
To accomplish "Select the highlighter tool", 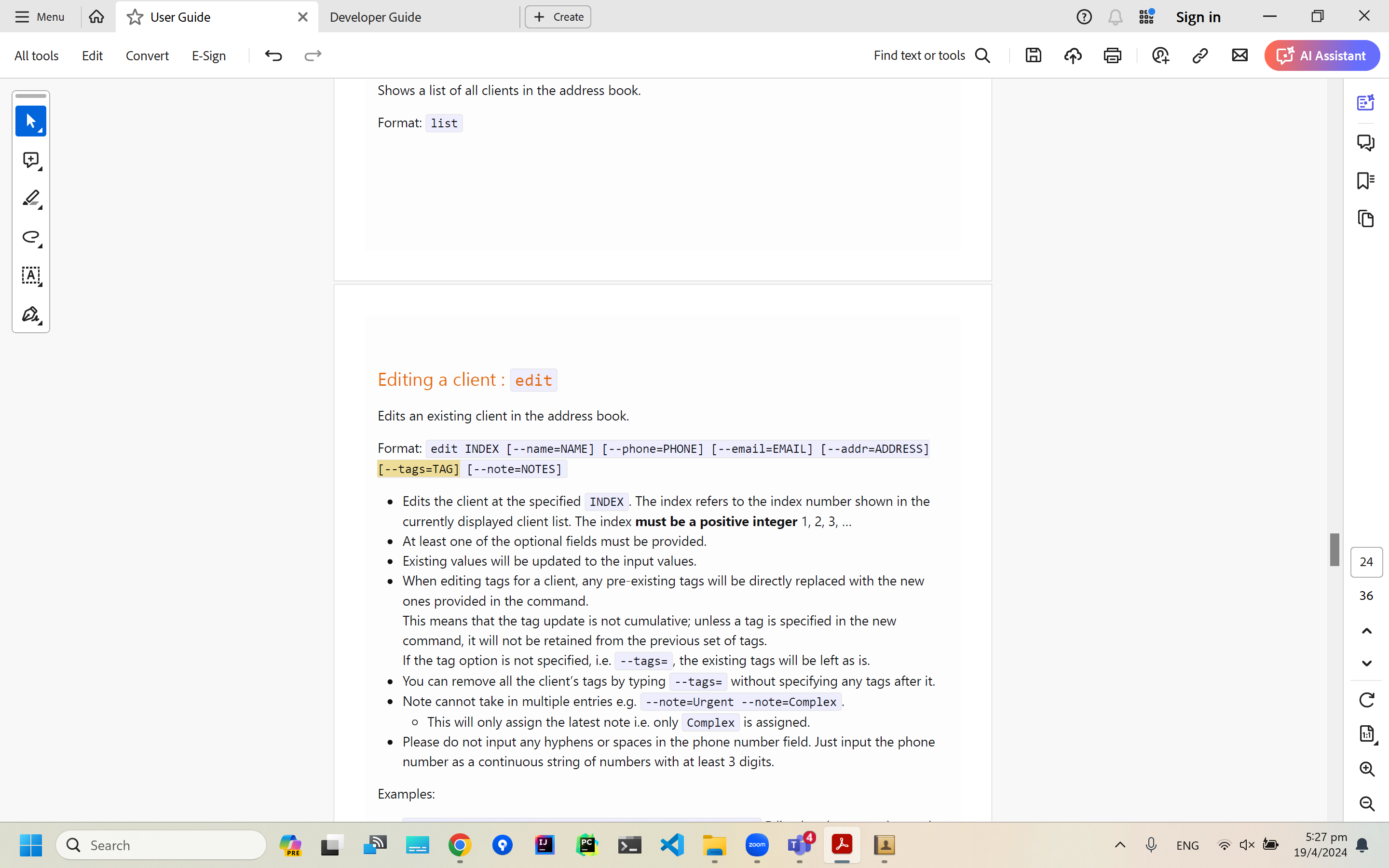I will (x=30, y=199).
